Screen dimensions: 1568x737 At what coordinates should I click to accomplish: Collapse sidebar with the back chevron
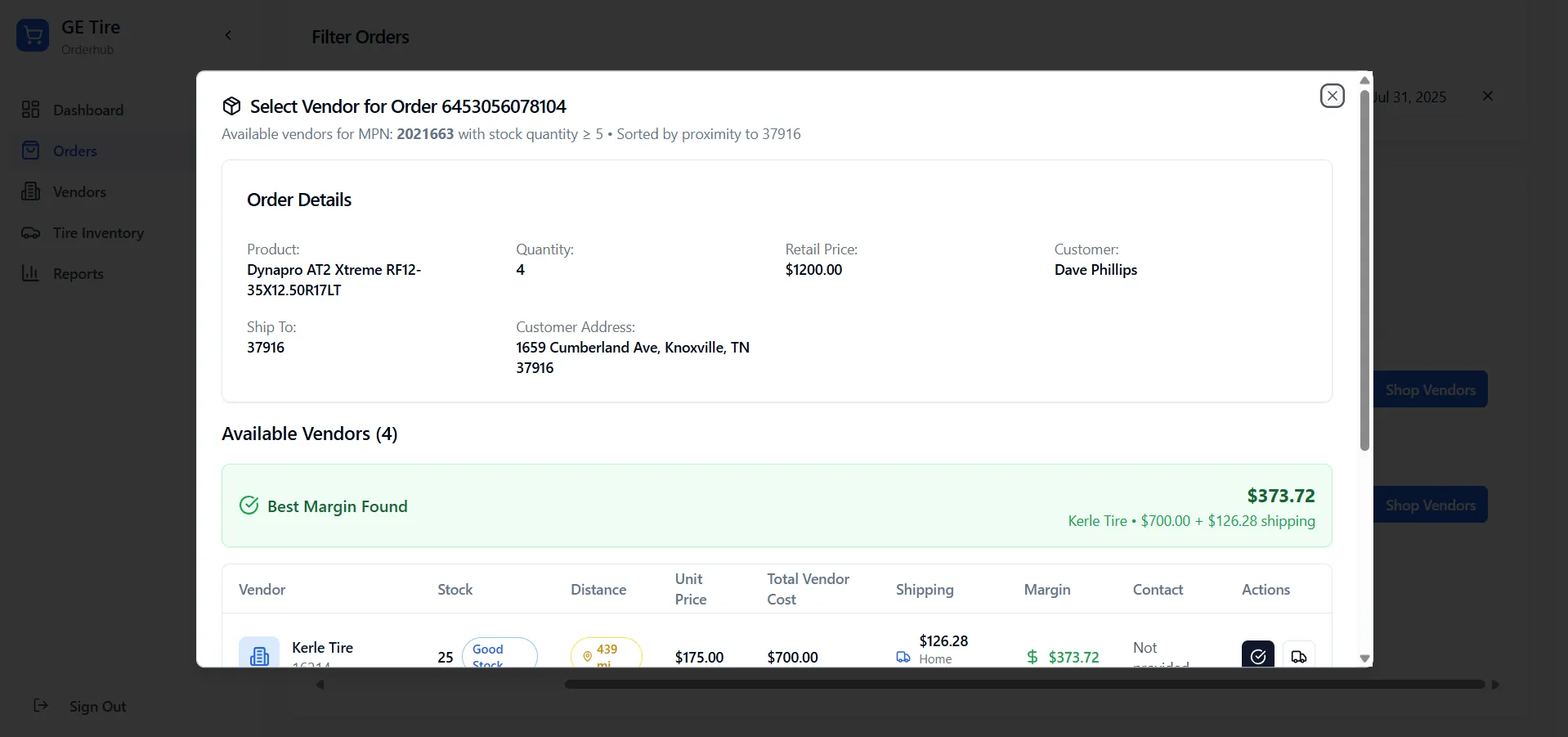click(x=228, y=35)
